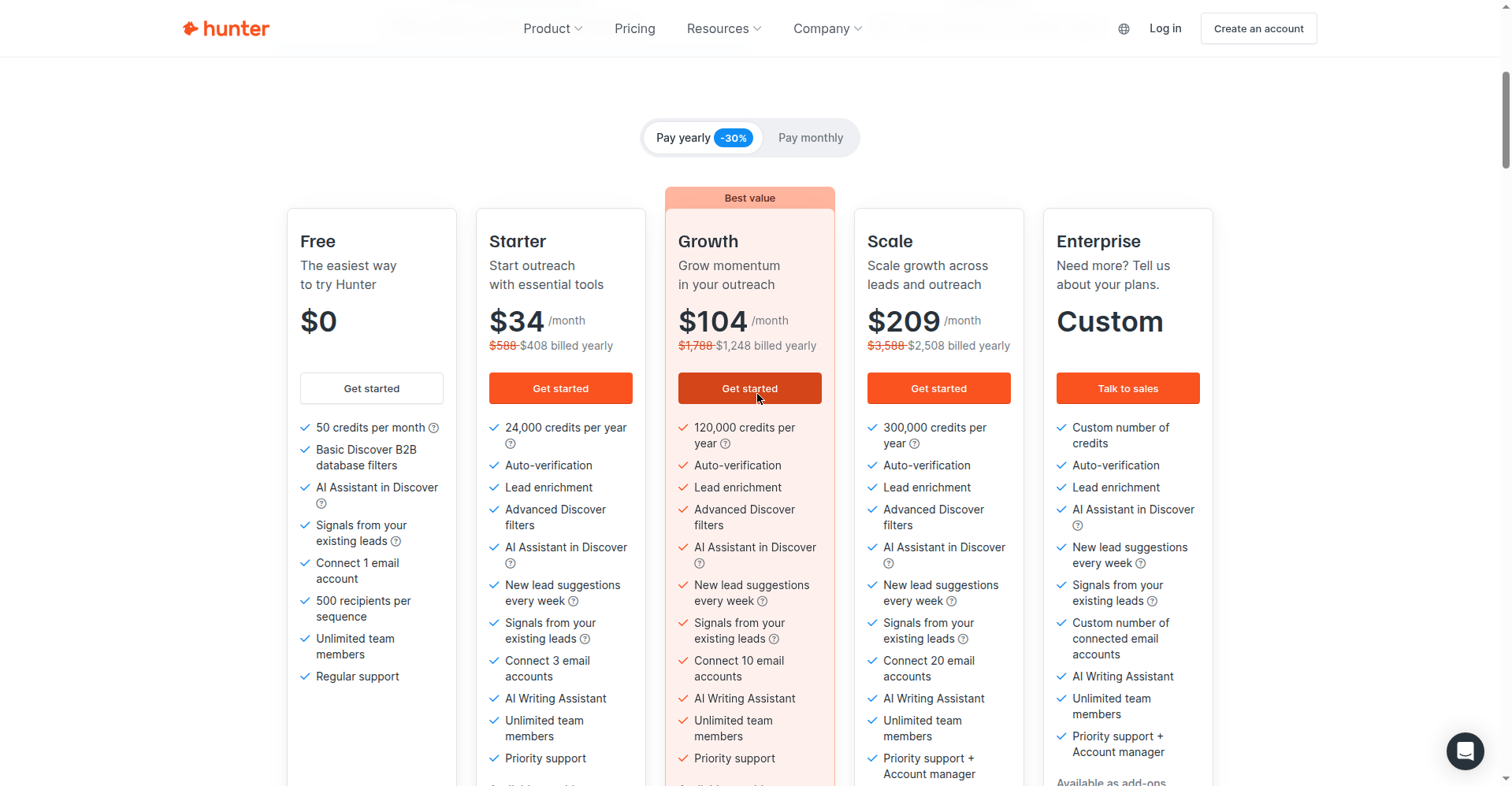Screen dimensions: 1512x786
Task: Info icon under Growth AI Assistant in Discover
Action: click(x=700, y=564)
